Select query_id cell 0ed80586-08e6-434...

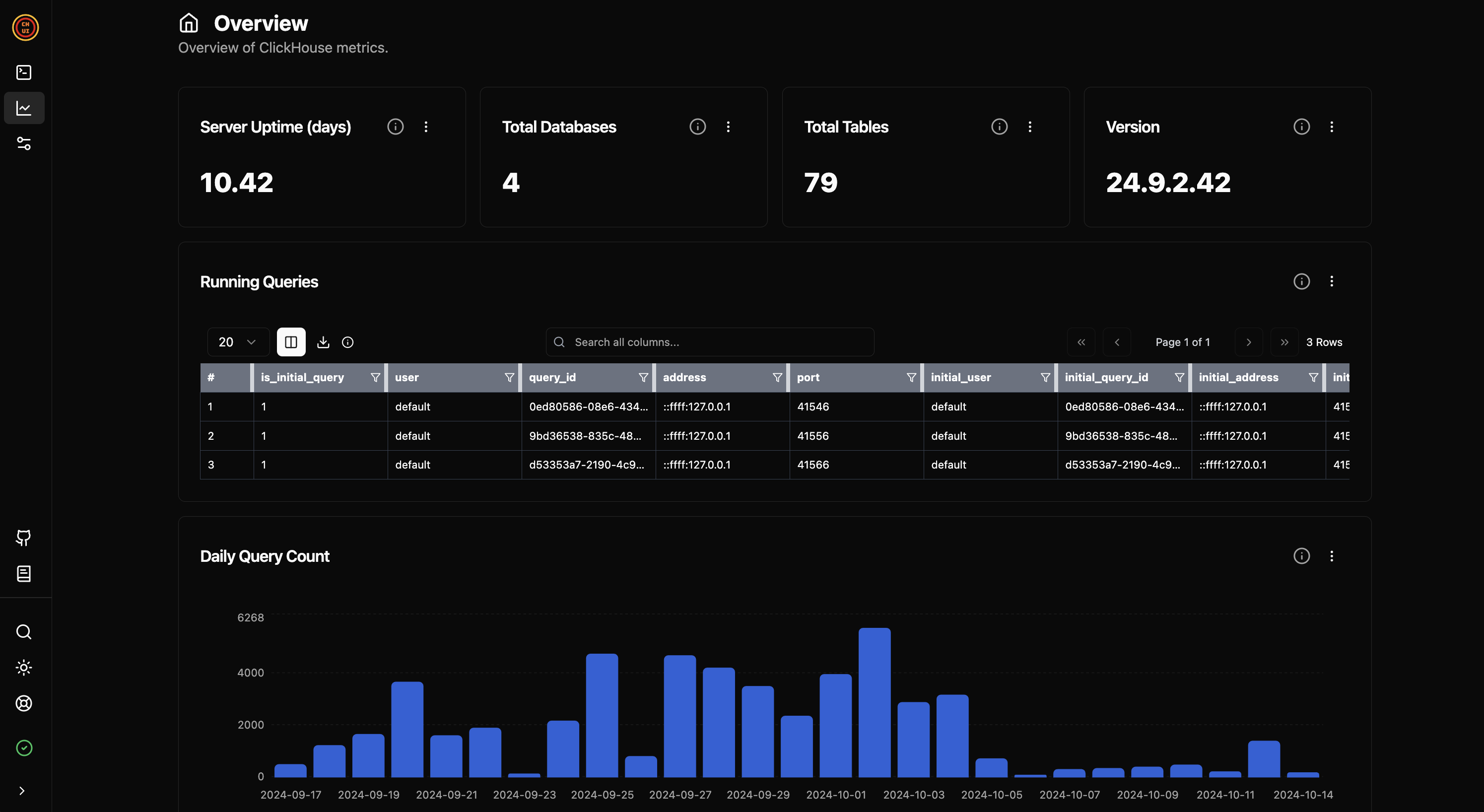tap(589, 406)
